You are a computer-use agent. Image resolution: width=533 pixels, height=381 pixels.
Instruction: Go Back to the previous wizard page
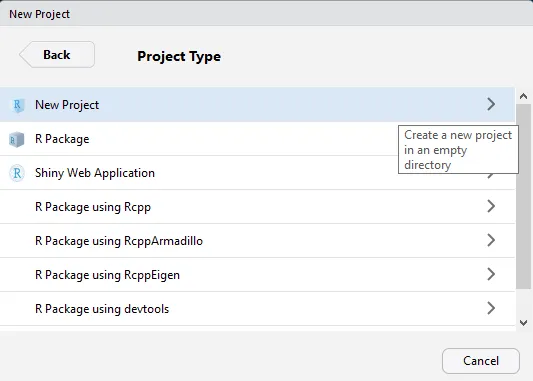[x=57, y=55]
